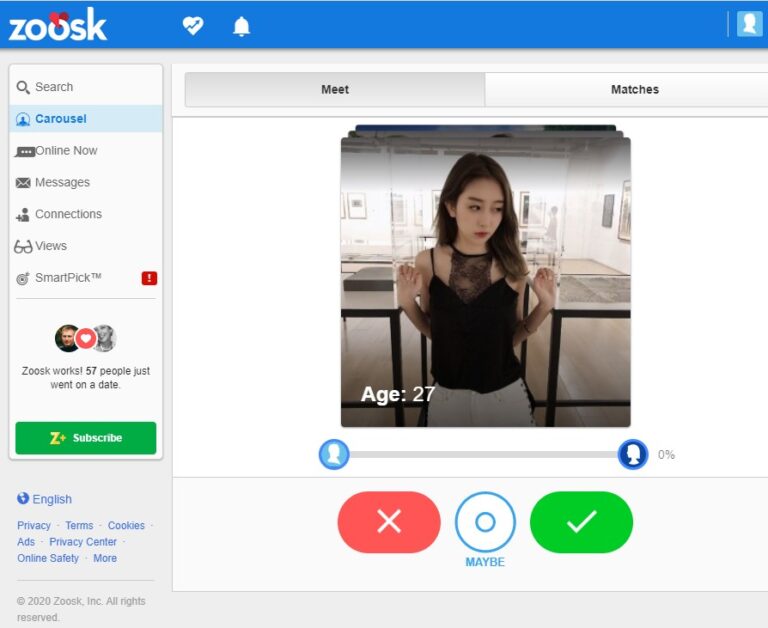768x628 pixels.
Task: Click the SmartPick target icon
Action: tap(23, 278)
